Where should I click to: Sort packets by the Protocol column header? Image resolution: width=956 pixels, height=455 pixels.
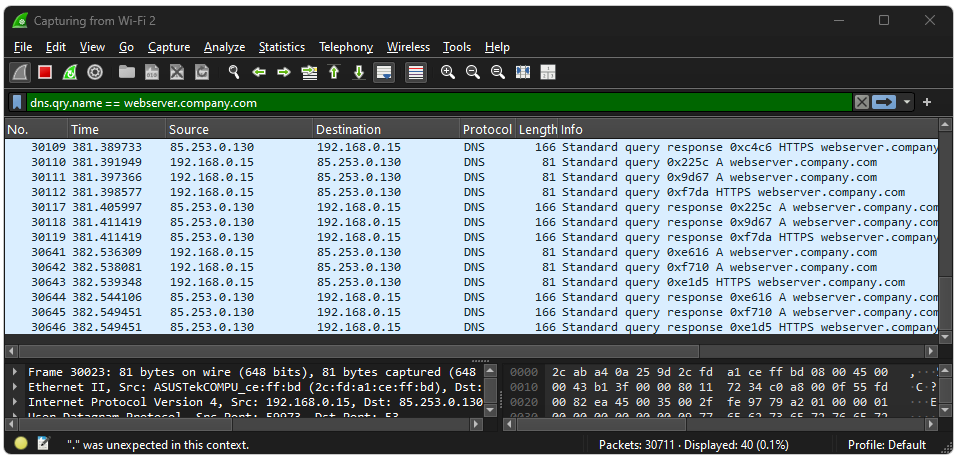pyautogui.click(x=486, y=129)
